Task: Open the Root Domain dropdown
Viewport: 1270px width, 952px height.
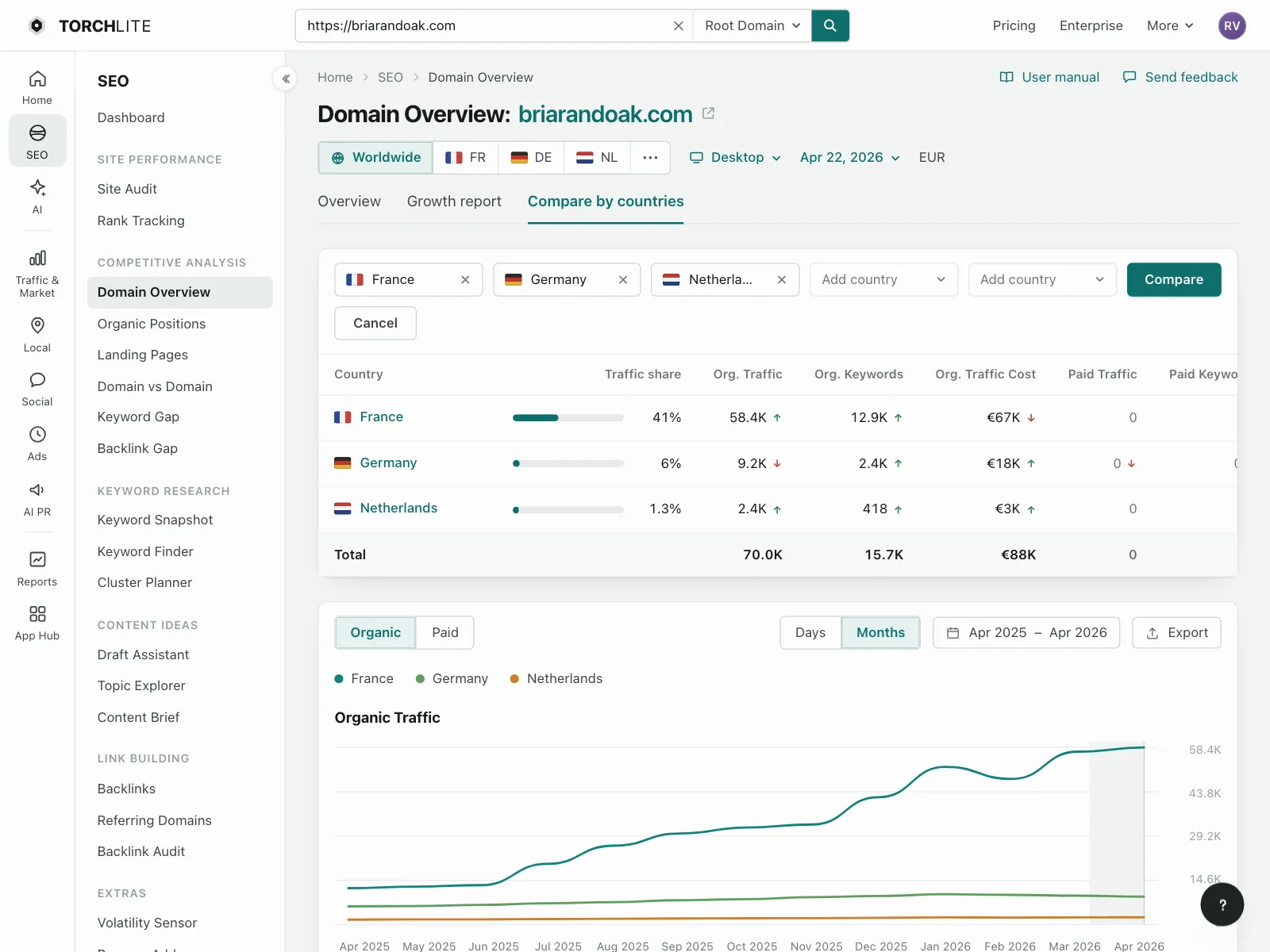Action: 752,25
